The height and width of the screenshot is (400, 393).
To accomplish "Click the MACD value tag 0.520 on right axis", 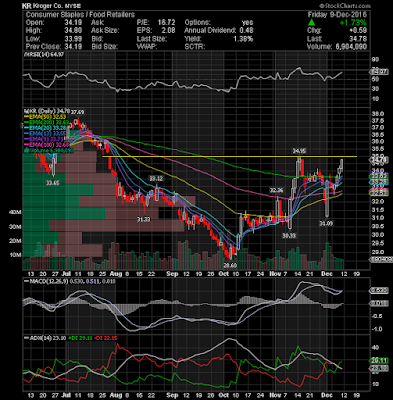I will [x=379, y=290].
